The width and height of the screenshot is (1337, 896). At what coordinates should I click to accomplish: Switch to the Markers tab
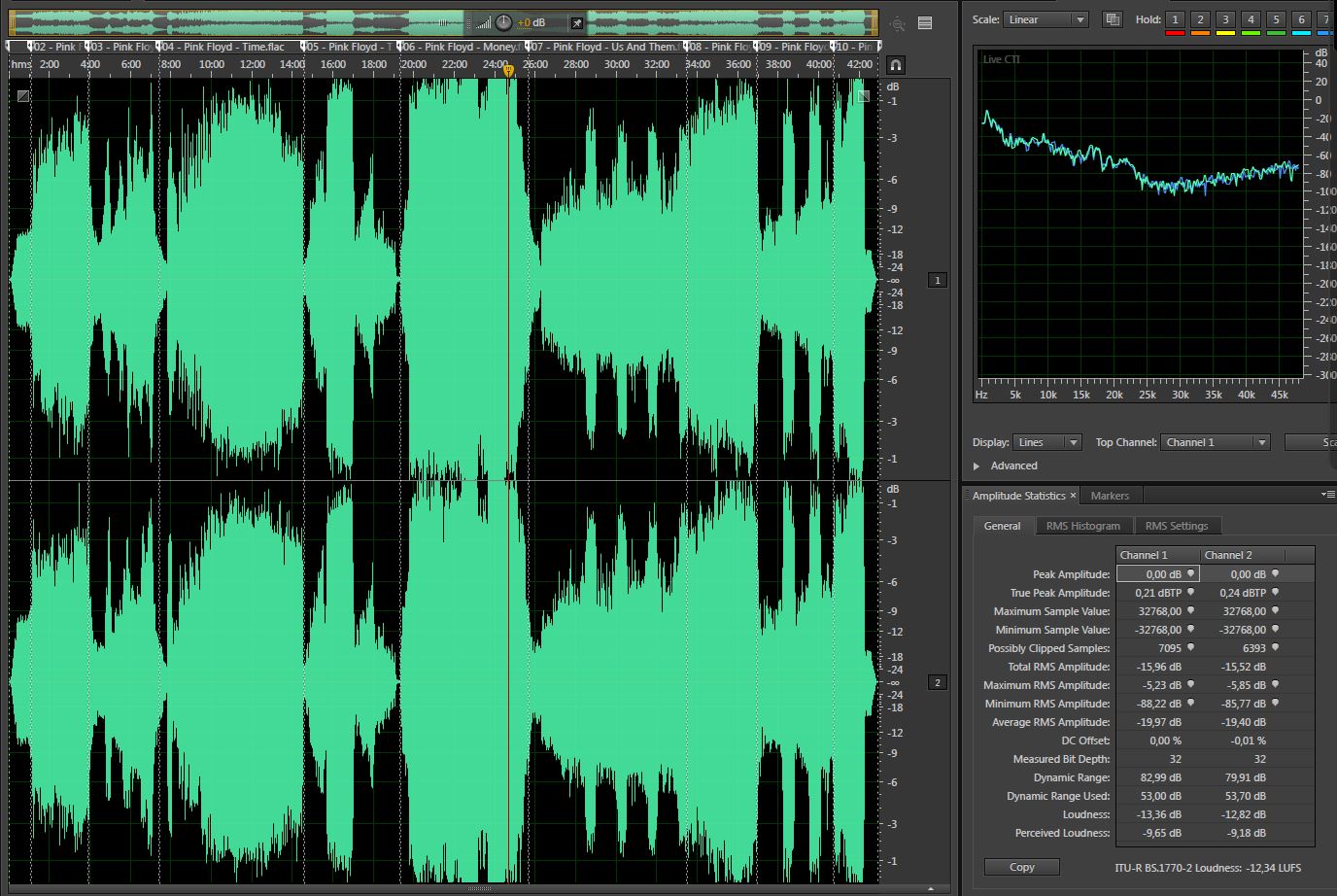tap(1110, 496)
